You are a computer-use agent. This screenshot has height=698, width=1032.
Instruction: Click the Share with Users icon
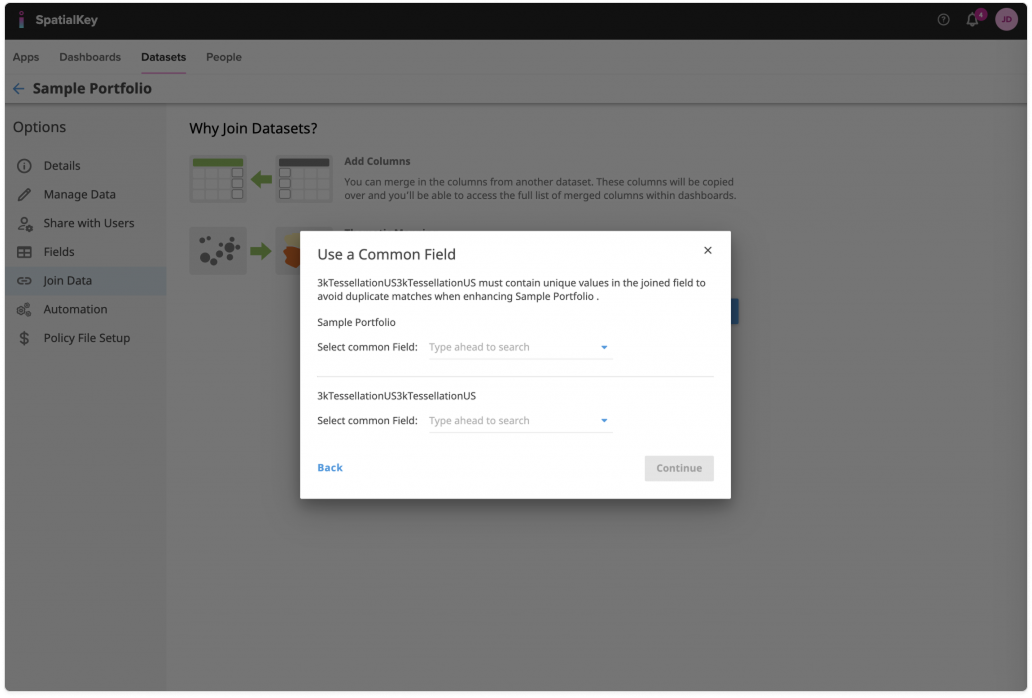[22, 223]
